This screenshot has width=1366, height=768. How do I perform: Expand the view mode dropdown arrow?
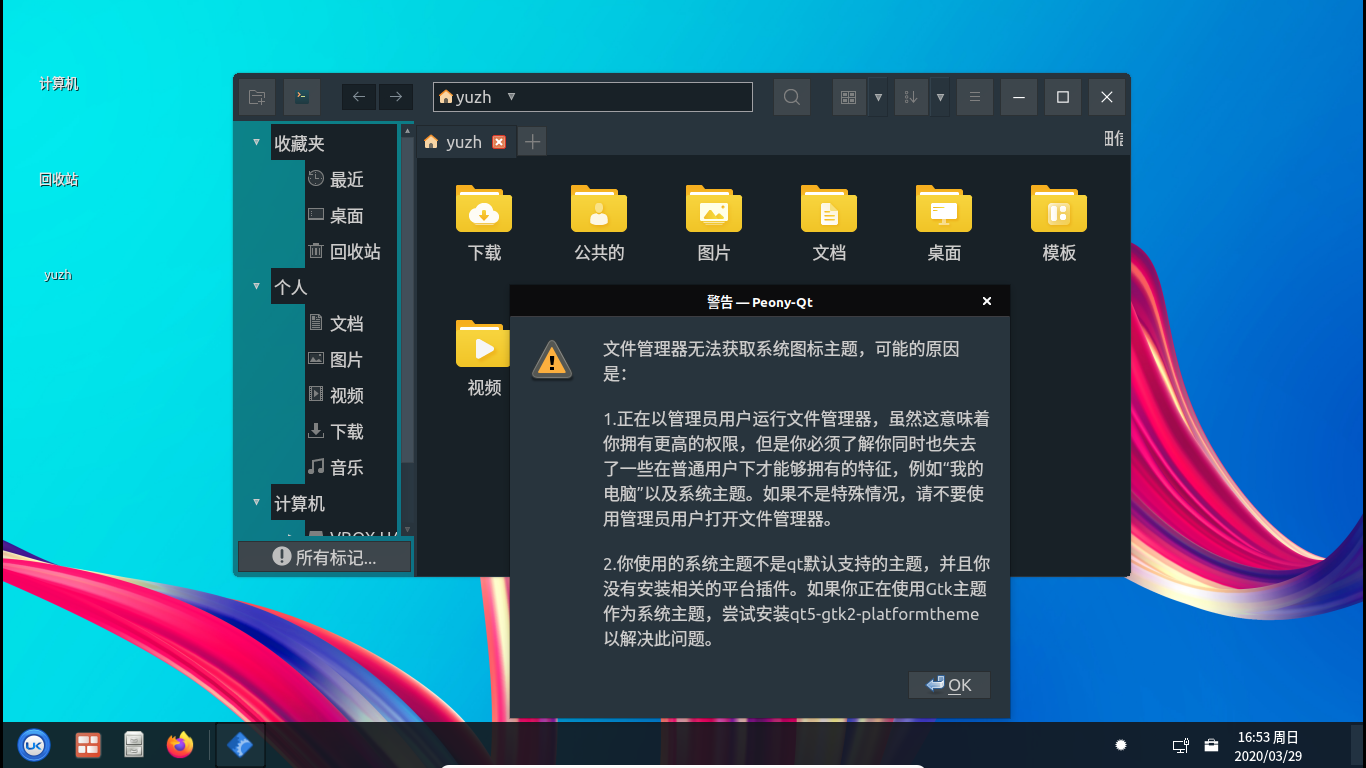click(878, 97)
